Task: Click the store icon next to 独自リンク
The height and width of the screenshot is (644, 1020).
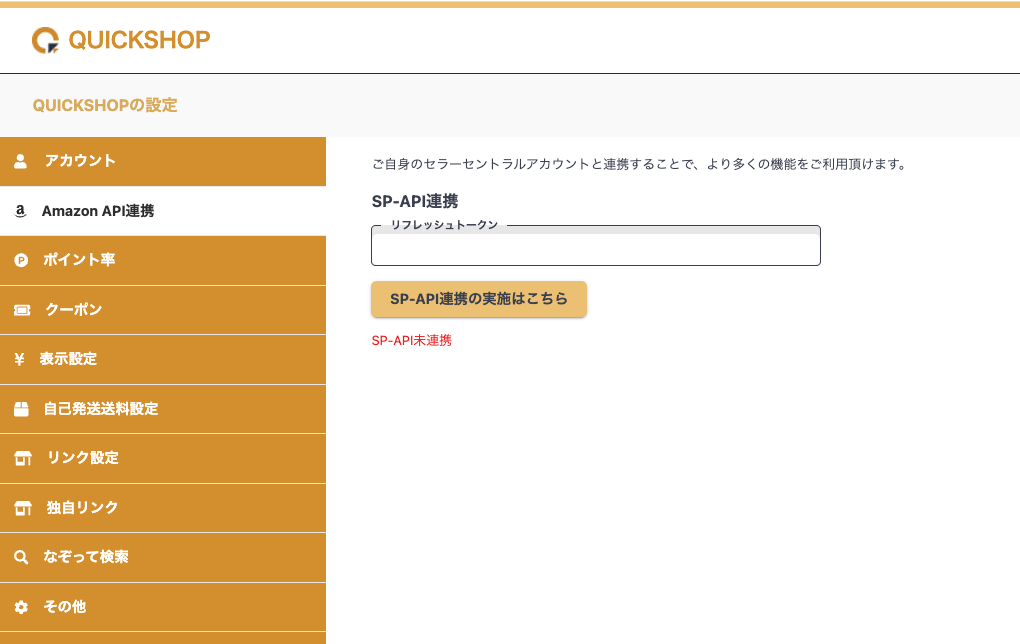Action: click(22, 508)
